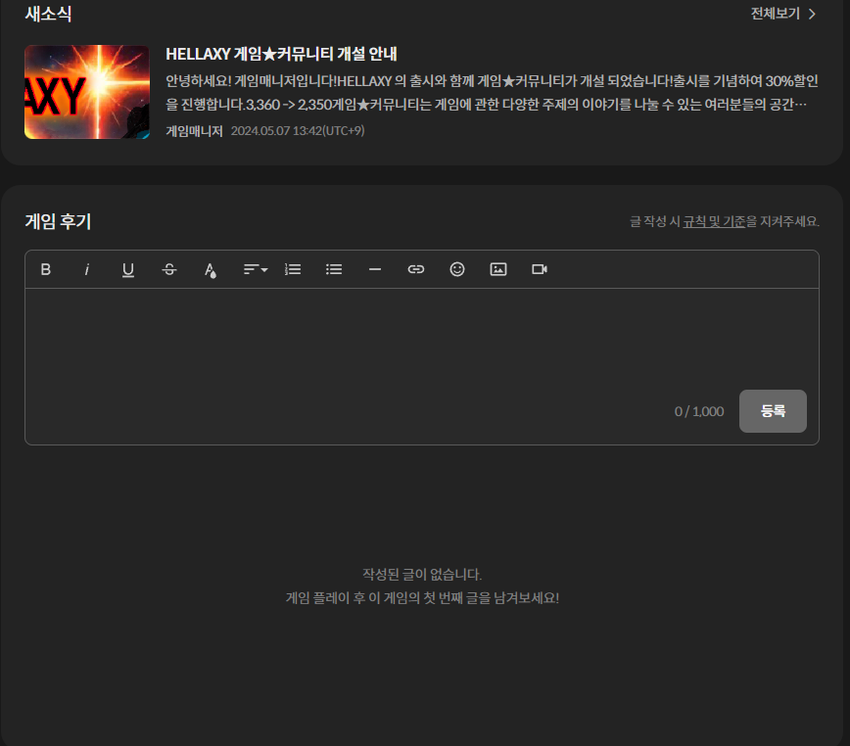Apply strikethrough to text
The image size is (850, 746).
(x=169, y=270)
